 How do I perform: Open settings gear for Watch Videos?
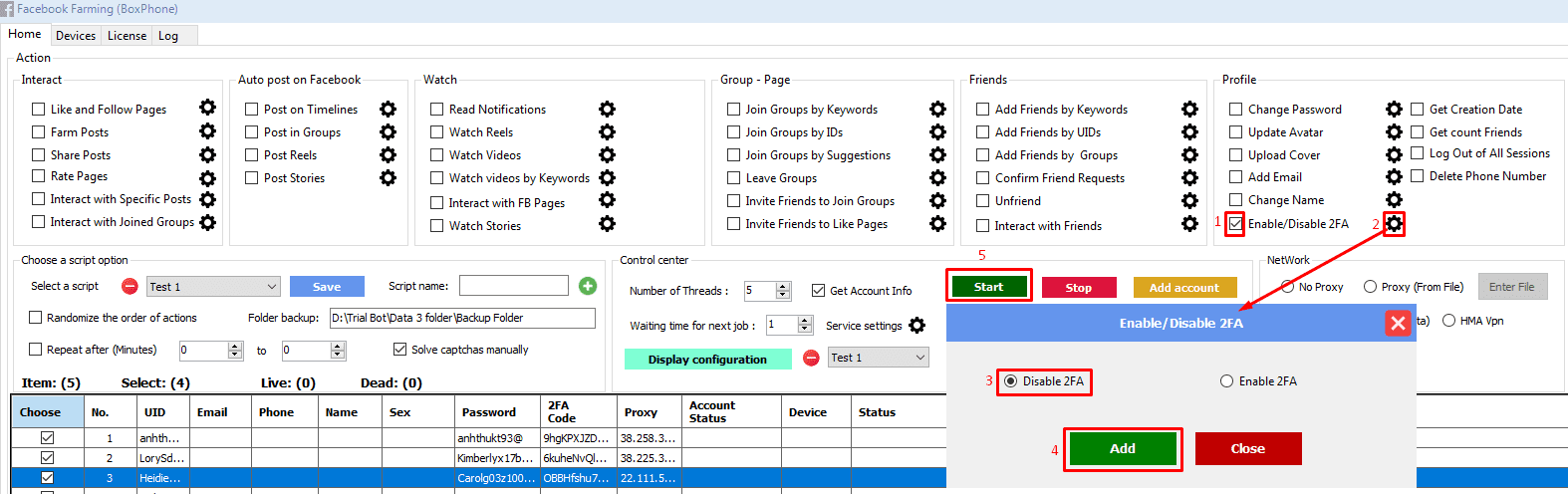(607, 154)
